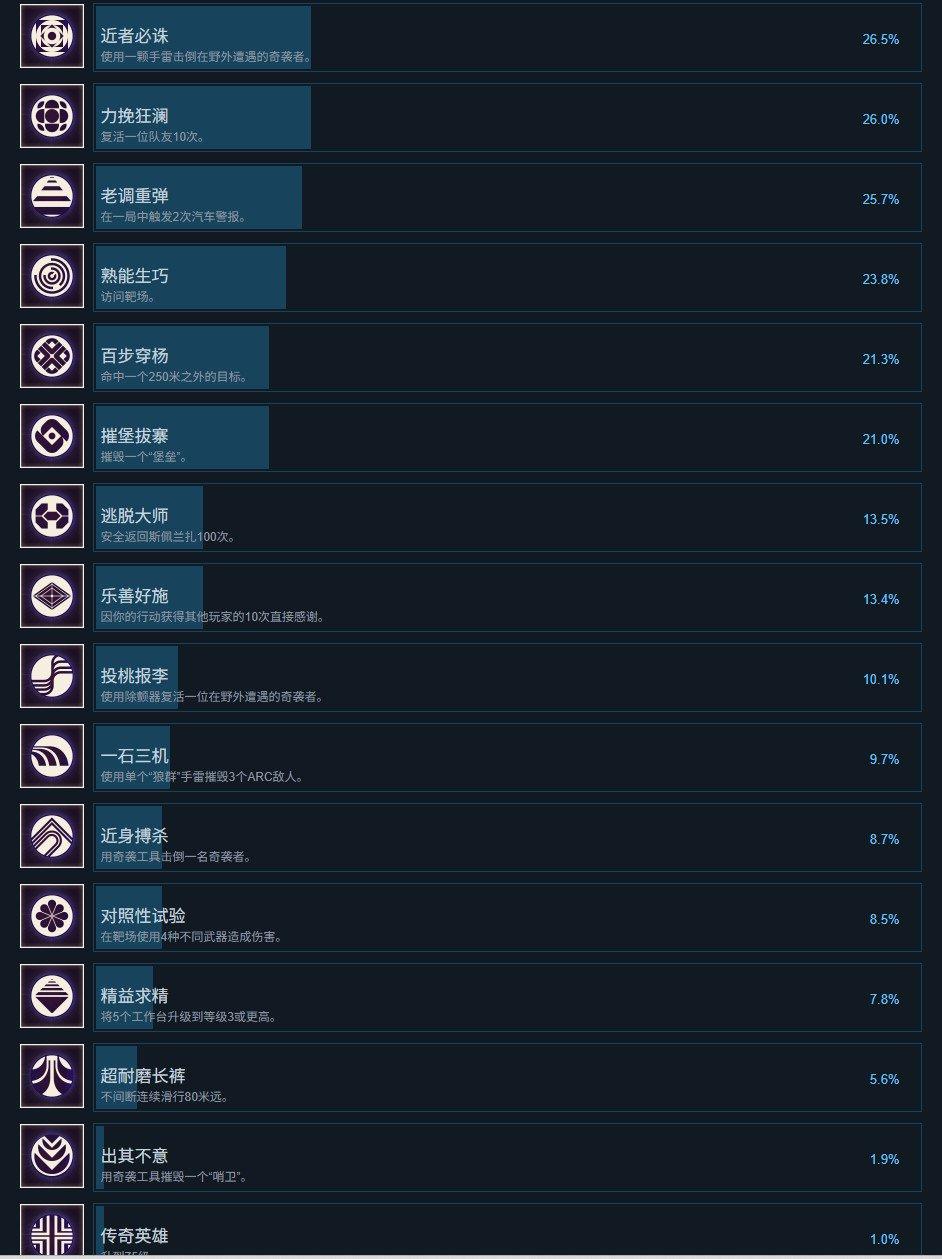Click the 一石三机 achievement icon

click(51, 757)
